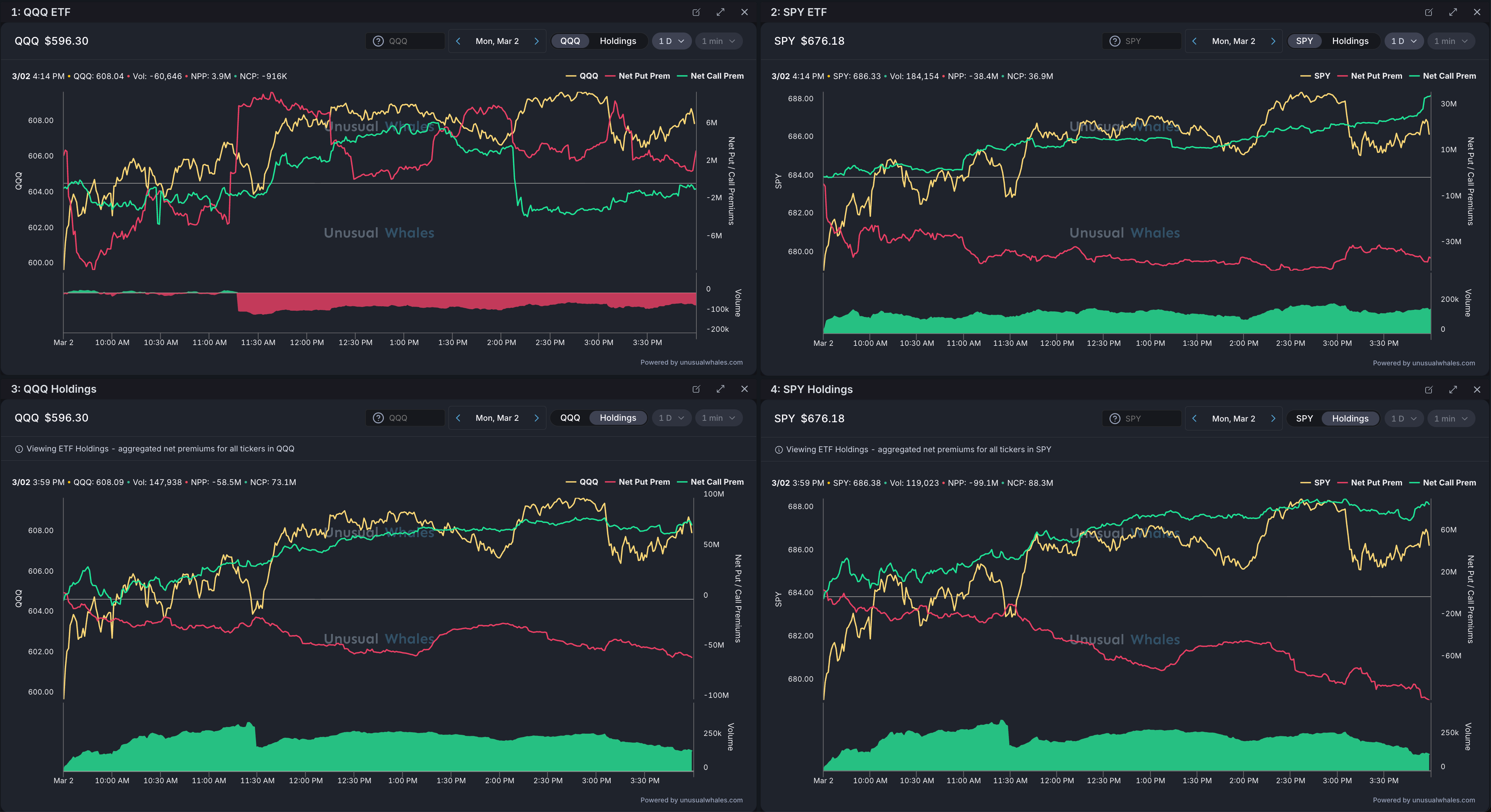The width and height of the screenshot is (1491, 812).
Task: Click info icon beside QQQ Holdings description
Action: point(18,449)
